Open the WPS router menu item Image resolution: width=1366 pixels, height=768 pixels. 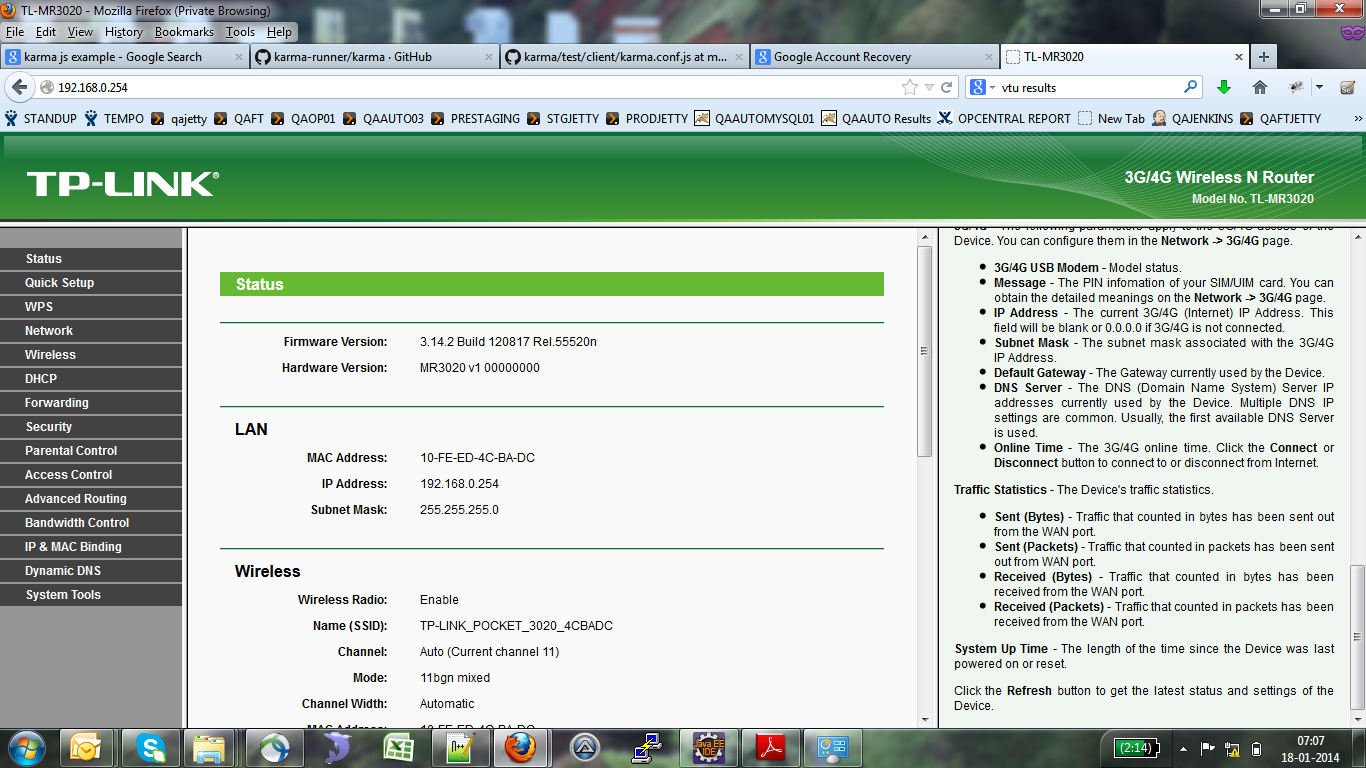pos(91,307)
